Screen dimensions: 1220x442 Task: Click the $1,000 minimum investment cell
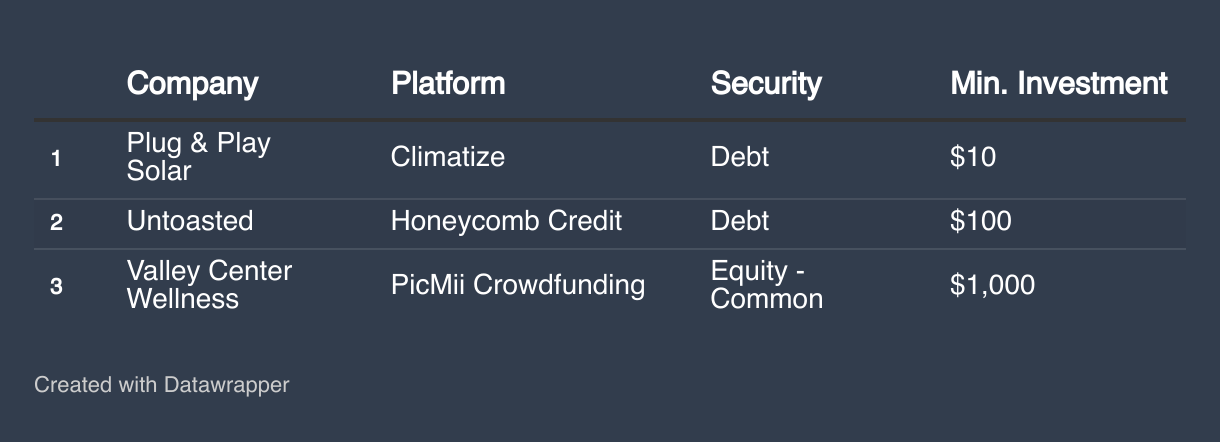(x=993, y=285)
